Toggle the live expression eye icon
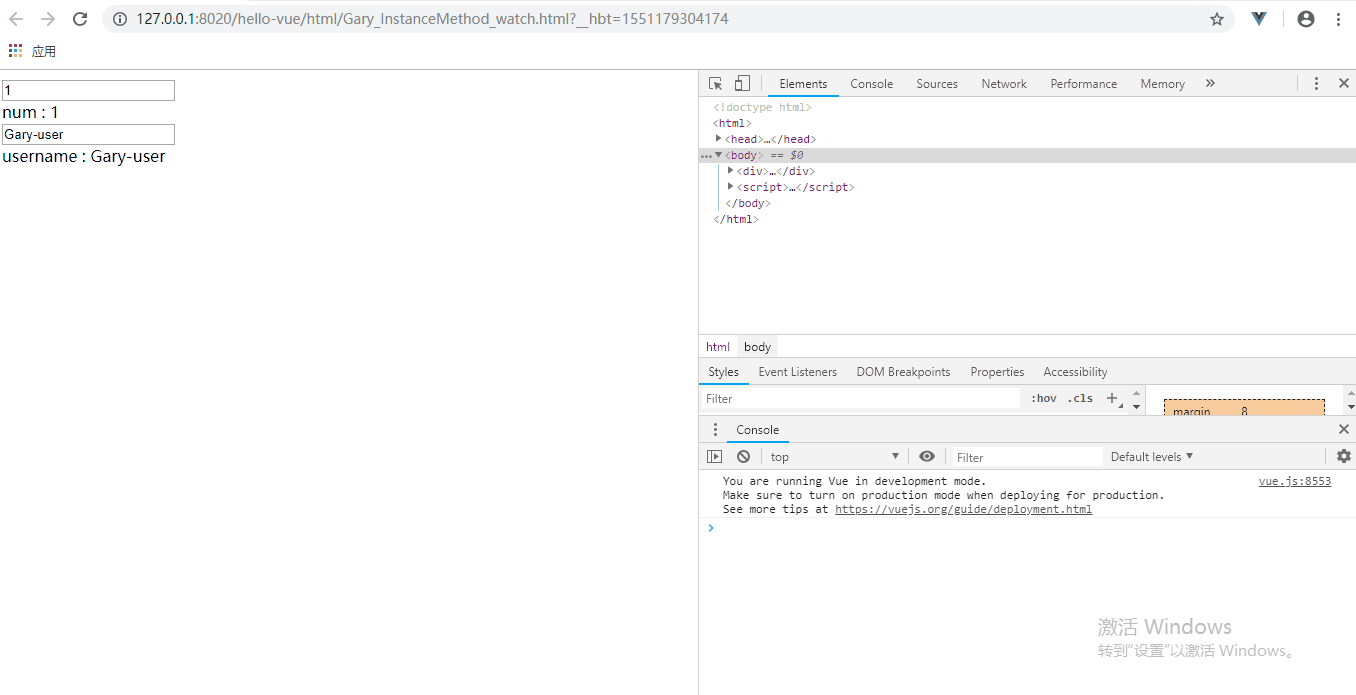The height and width of the screenshot is (695, 1356). (927, 457)
